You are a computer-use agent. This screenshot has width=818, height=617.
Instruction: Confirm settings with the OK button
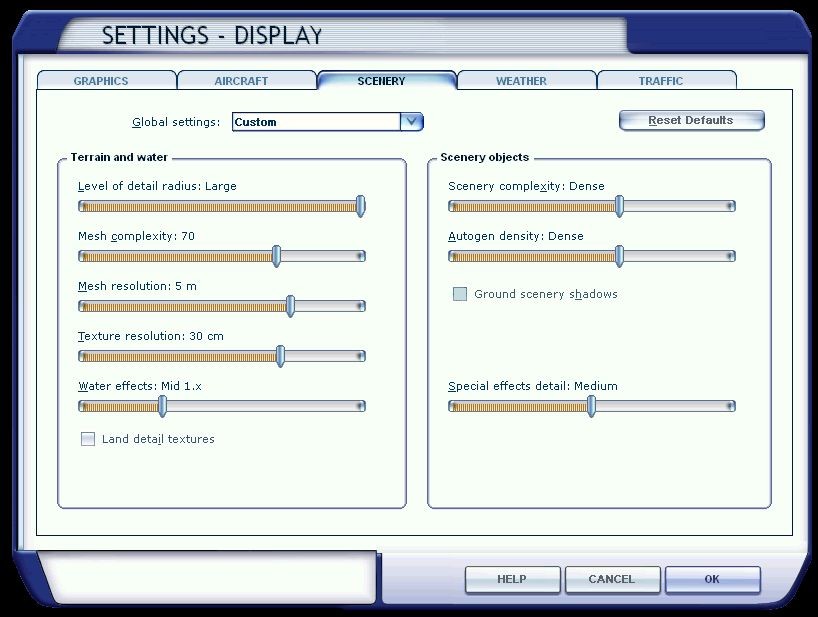(712, 579)
